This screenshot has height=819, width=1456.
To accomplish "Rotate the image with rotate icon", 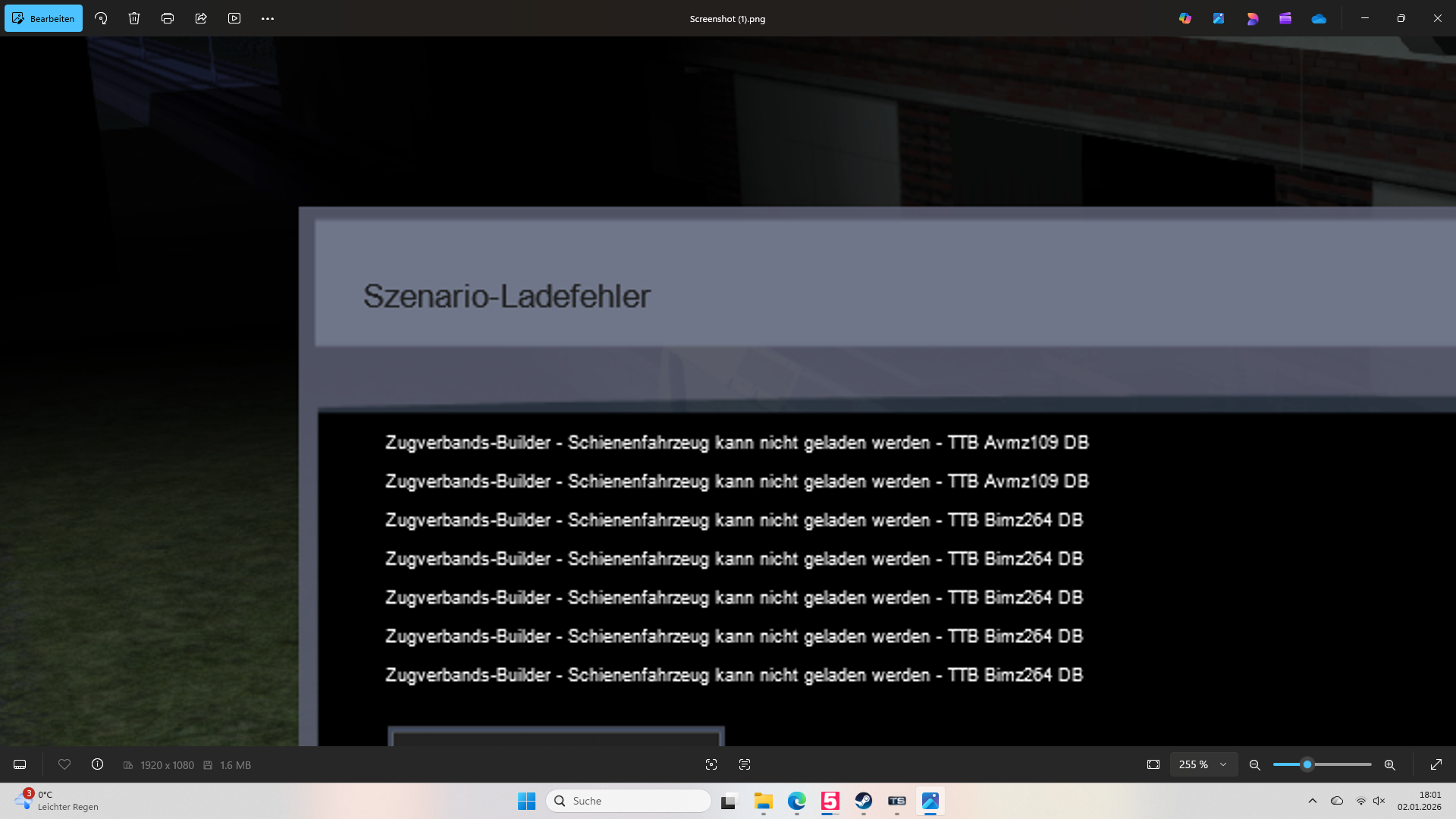I will [x=101, y=18].
